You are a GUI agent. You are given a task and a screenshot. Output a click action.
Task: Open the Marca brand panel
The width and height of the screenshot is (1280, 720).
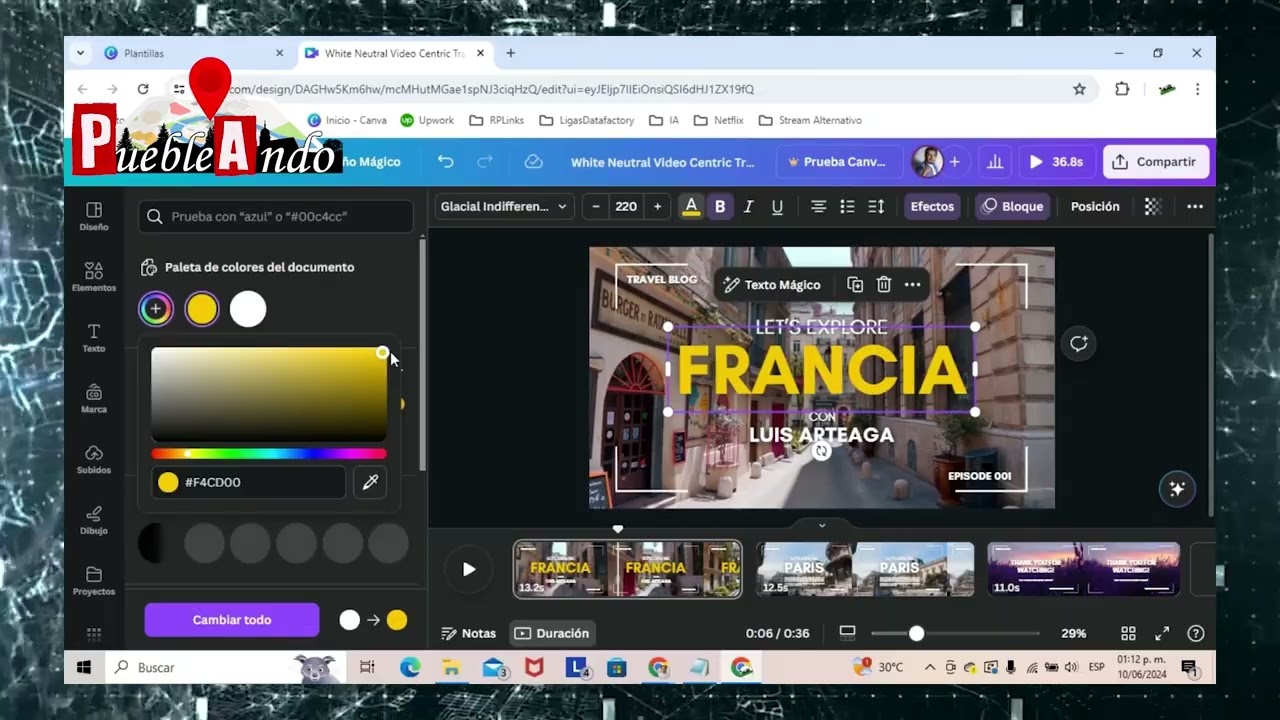pos(94,399)
